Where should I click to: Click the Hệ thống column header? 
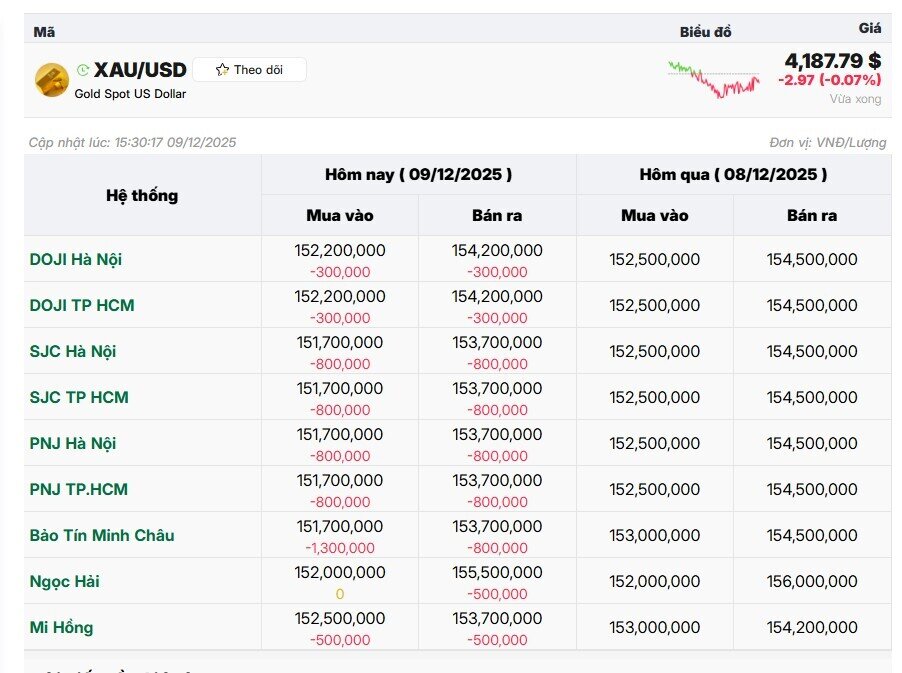(x=142, y=195)
